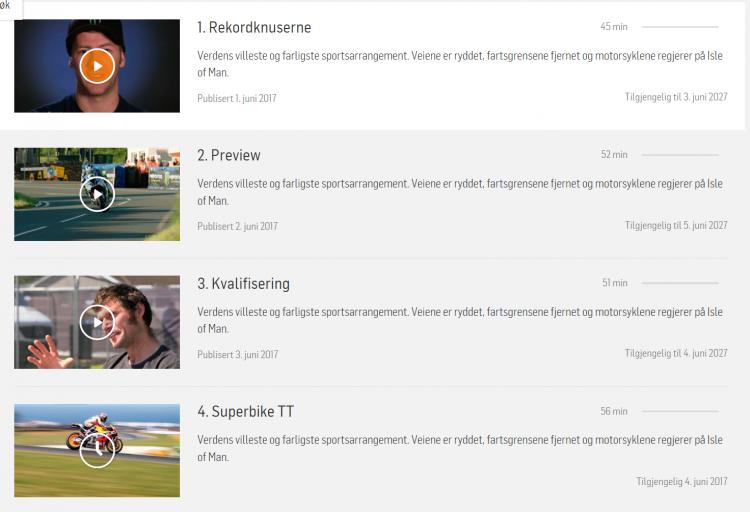Start Kvalifisering episode with play icon
This screenshot has width=750, height=512.
coord(97,323)
